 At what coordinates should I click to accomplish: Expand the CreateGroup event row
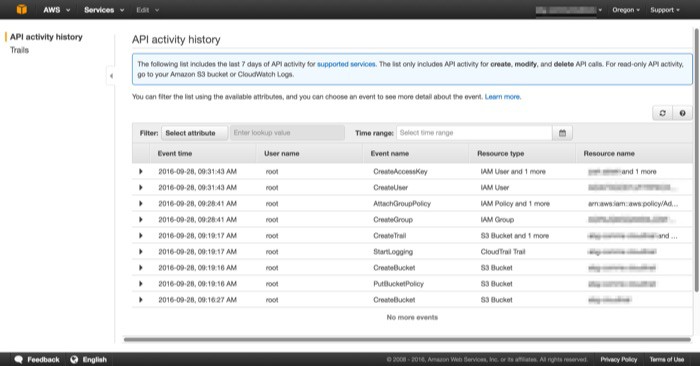click(141, 220)
